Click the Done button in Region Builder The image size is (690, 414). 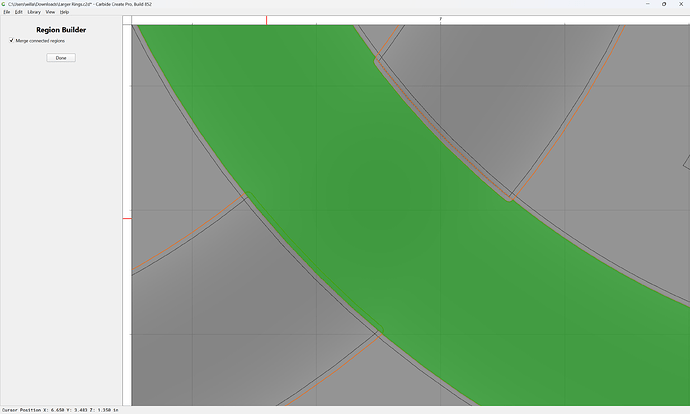61,58
